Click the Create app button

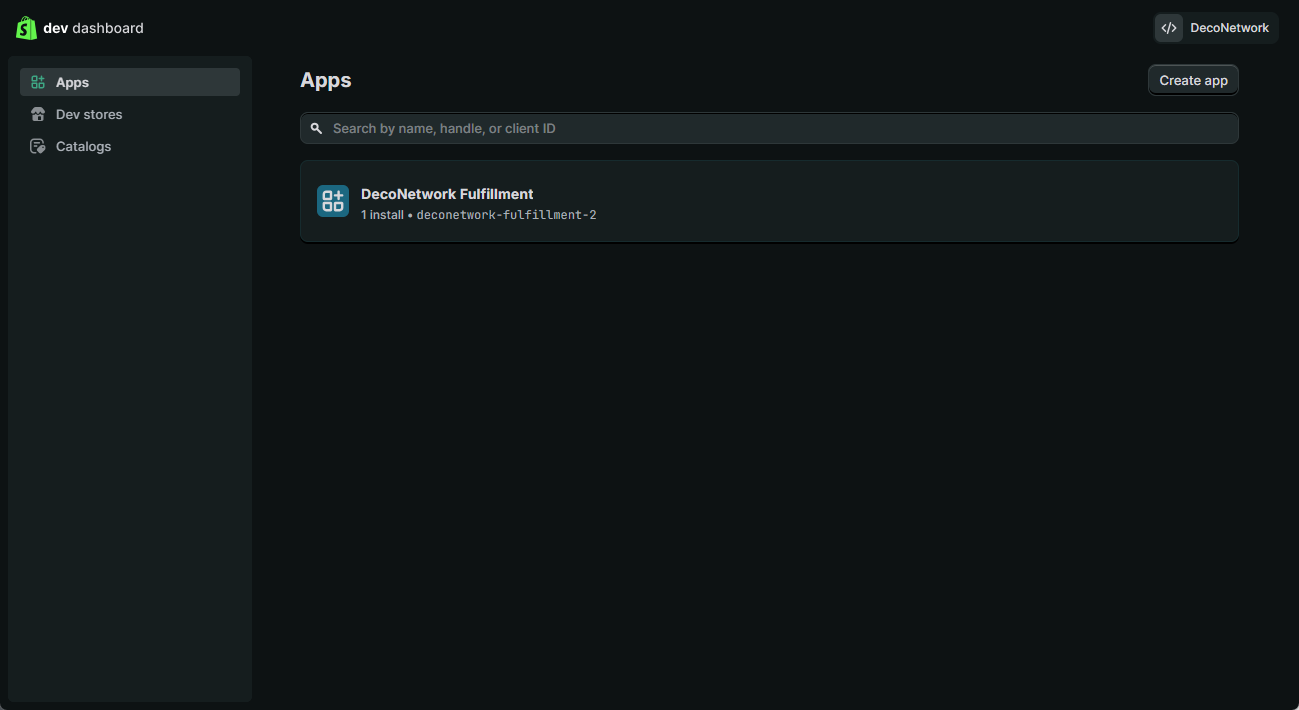pyautogui.click(x=1193, y=80)
